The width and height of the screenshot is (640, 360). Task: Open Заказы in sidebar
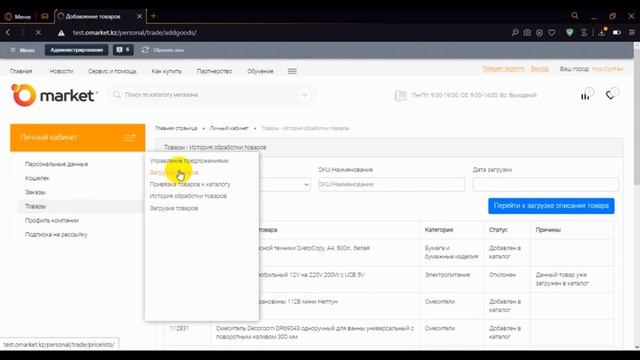pyautogui.click(x=36, y=192)
